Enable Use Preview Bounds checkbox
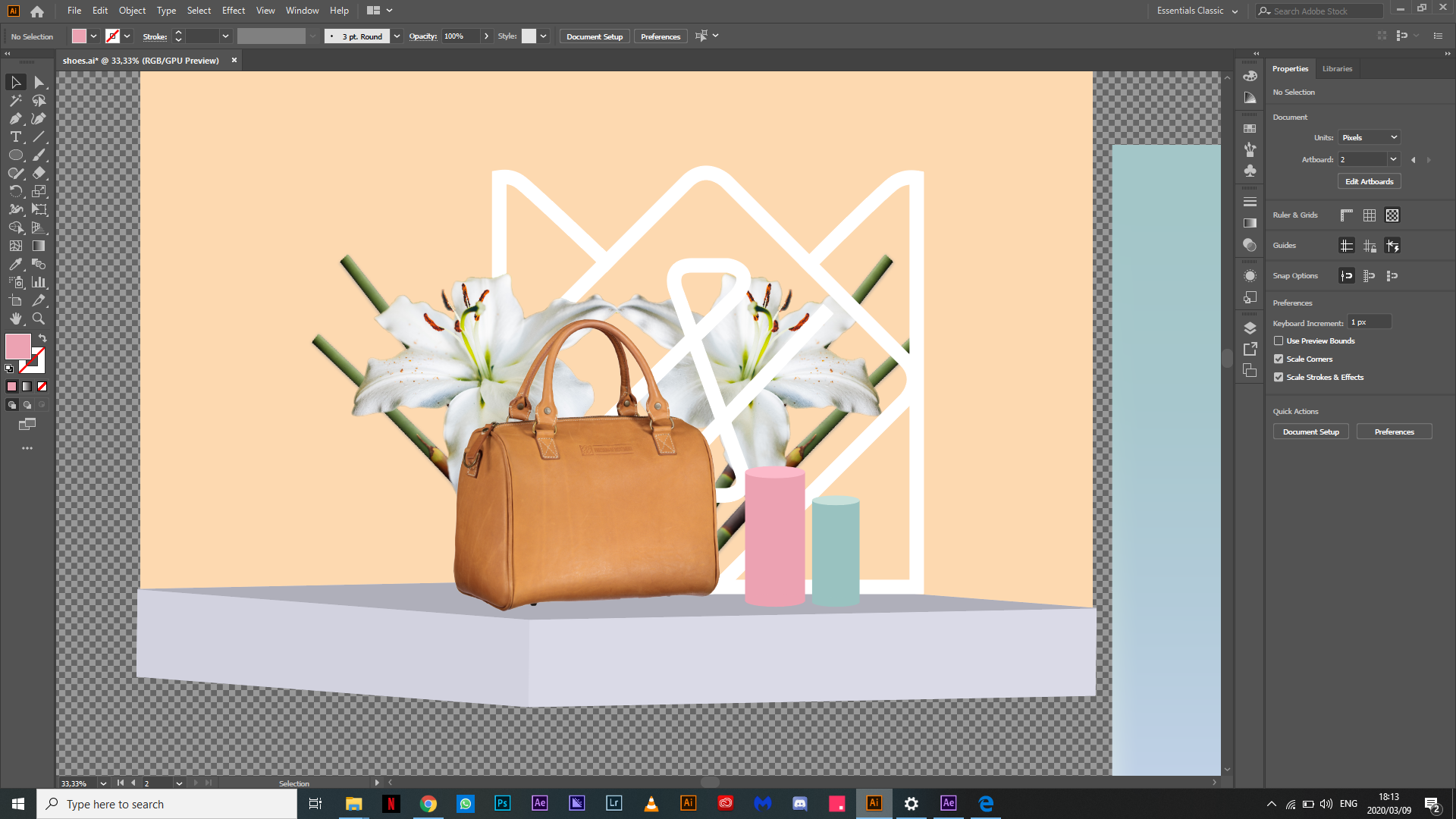The height and width of the screenshot is (819, 1456). [x=1279, y=341]
